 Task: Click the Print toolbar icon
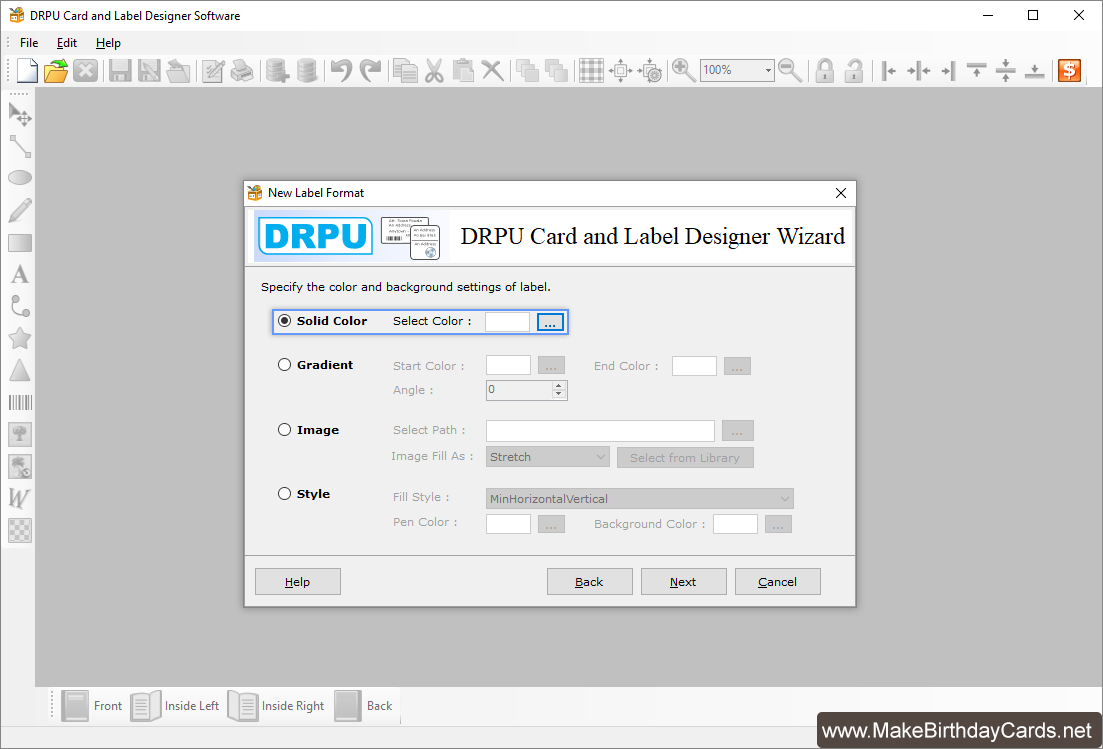pos(242,70)
